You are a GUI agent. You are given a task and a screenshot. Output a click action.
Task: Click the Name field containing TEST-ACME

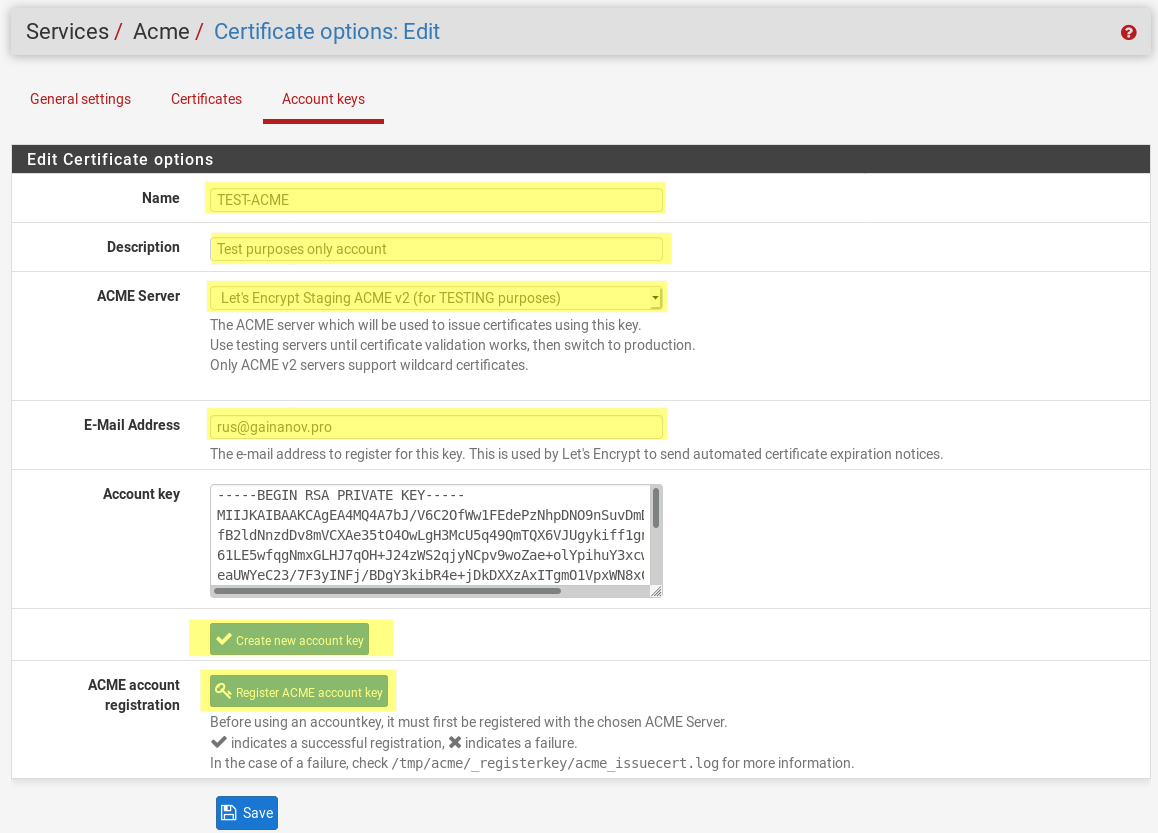point(436,199)
